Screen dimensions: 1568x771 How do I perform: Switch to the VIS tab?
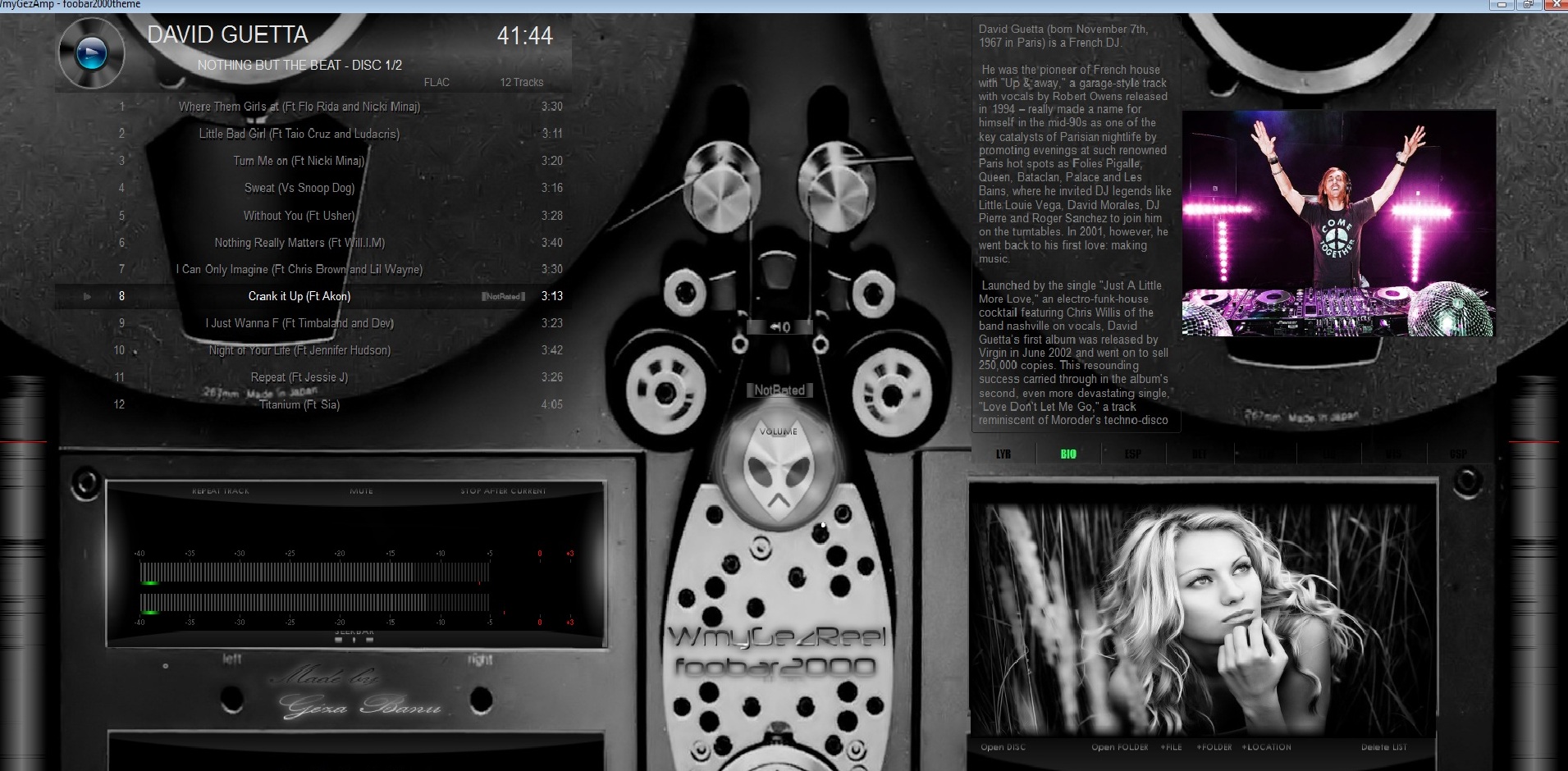coord(1393,454)
